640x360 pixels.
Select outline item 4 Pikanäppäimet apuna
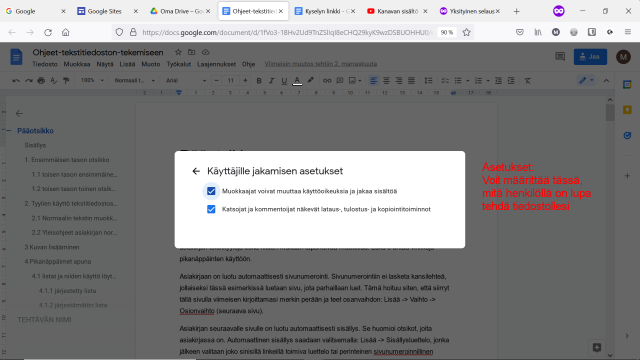(58, 262)
